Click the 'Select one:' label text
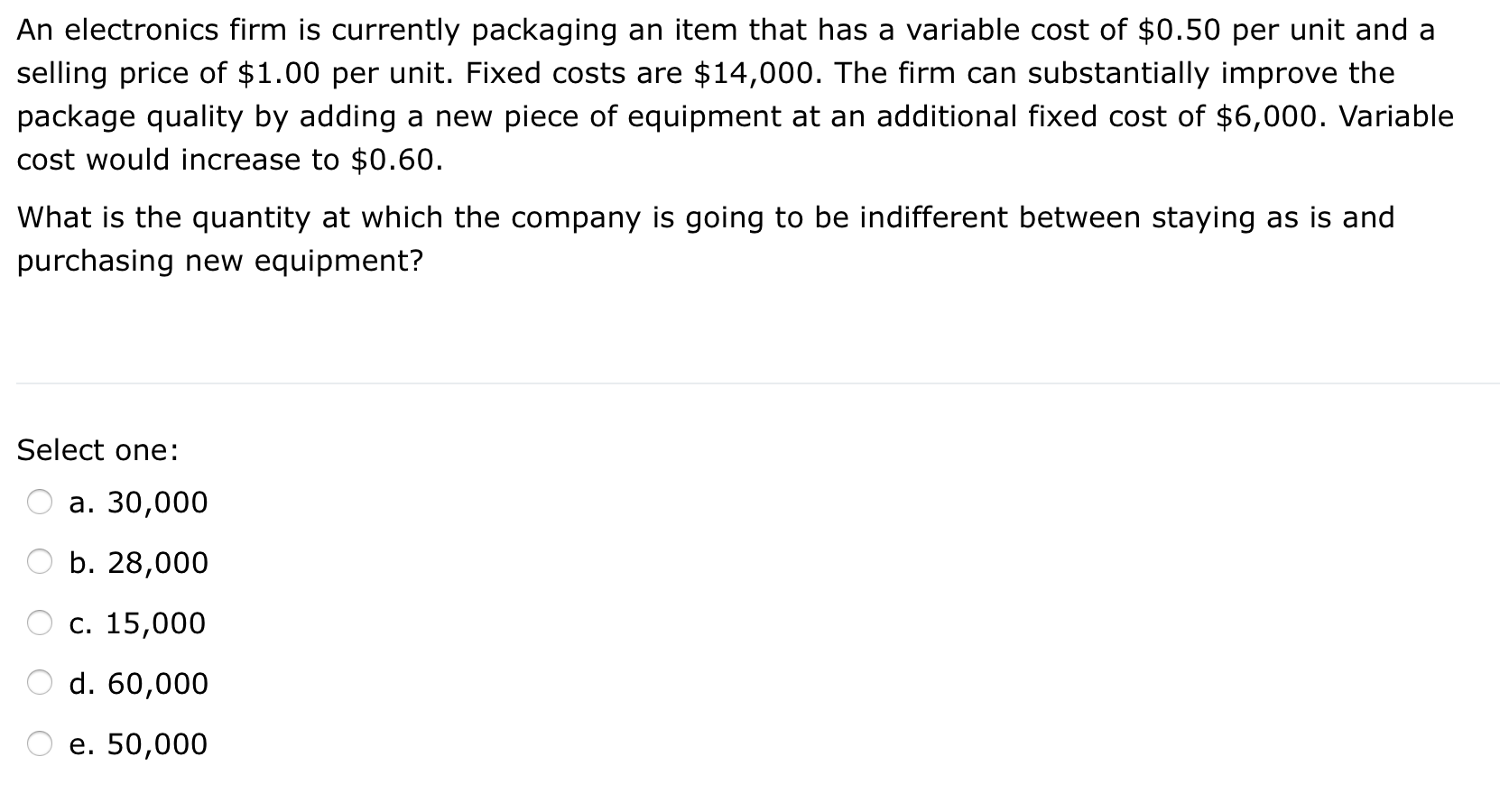Viewport: 1500px width, 812px height. point(97,448)
